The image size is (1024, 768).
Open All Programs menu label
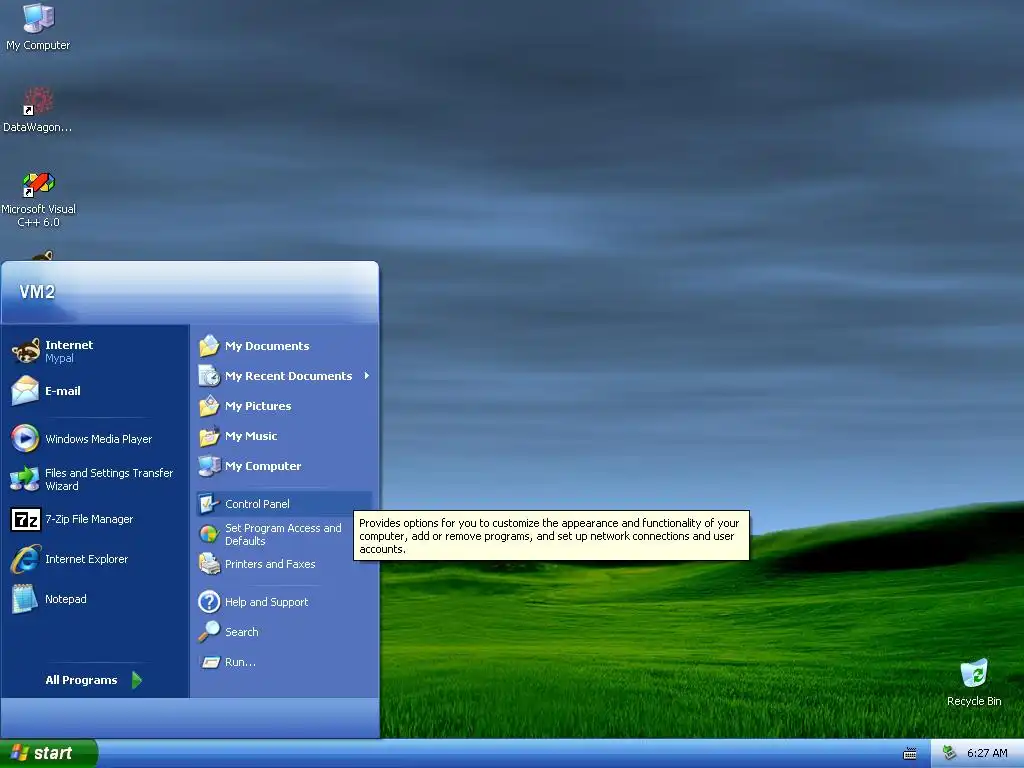pyautogui.click(x=81, y=680)
